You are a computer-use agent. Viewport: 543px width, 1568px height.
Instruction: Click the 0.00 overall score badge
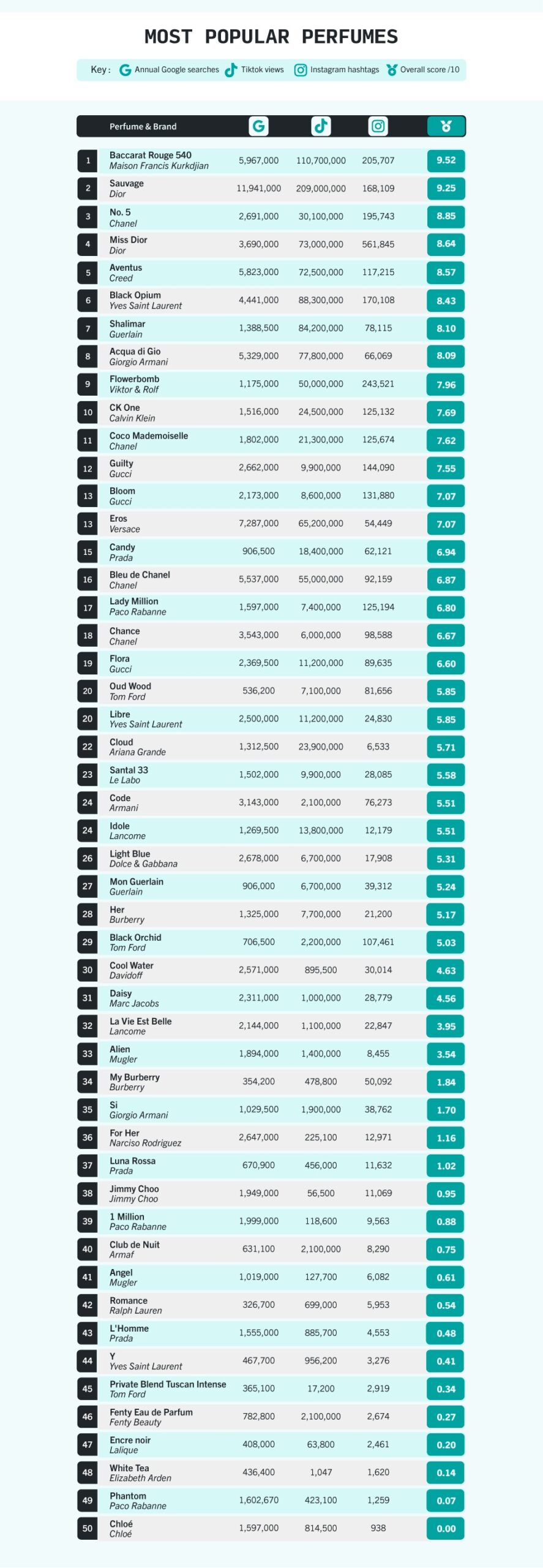(x=446, y=1529)
